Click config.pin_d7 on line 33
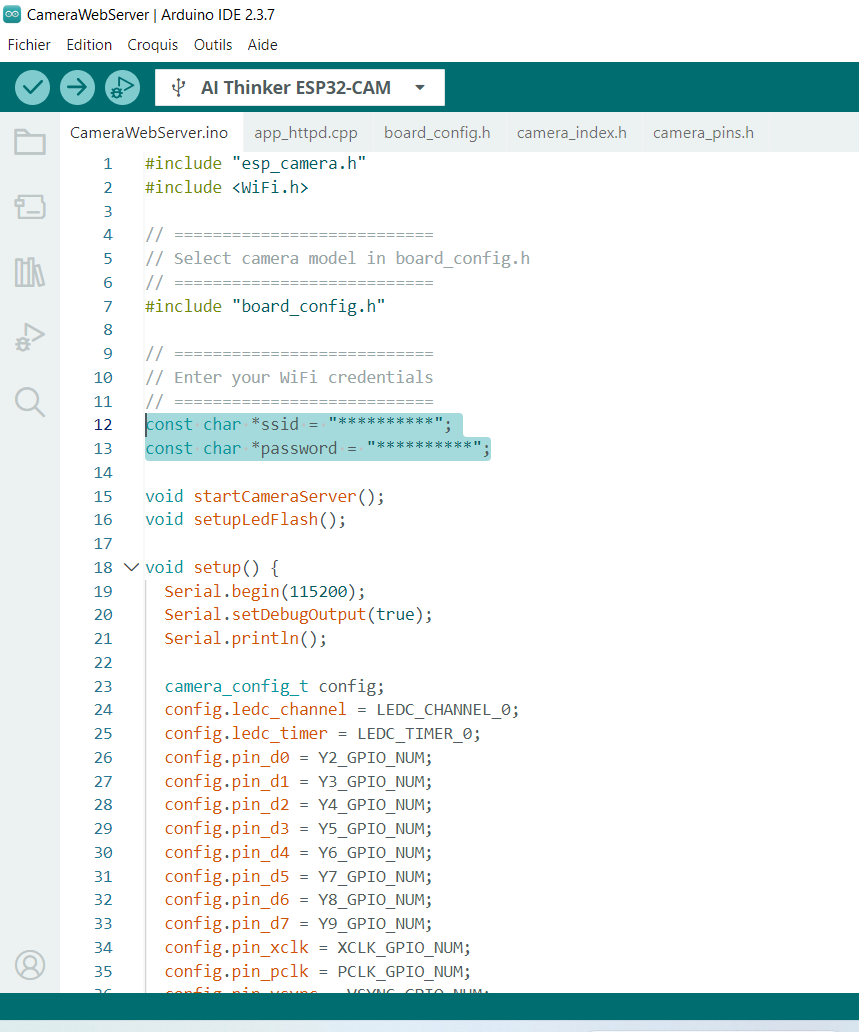Image resolution: width=859 pixels, height=1032 pixels. point(227,923)
